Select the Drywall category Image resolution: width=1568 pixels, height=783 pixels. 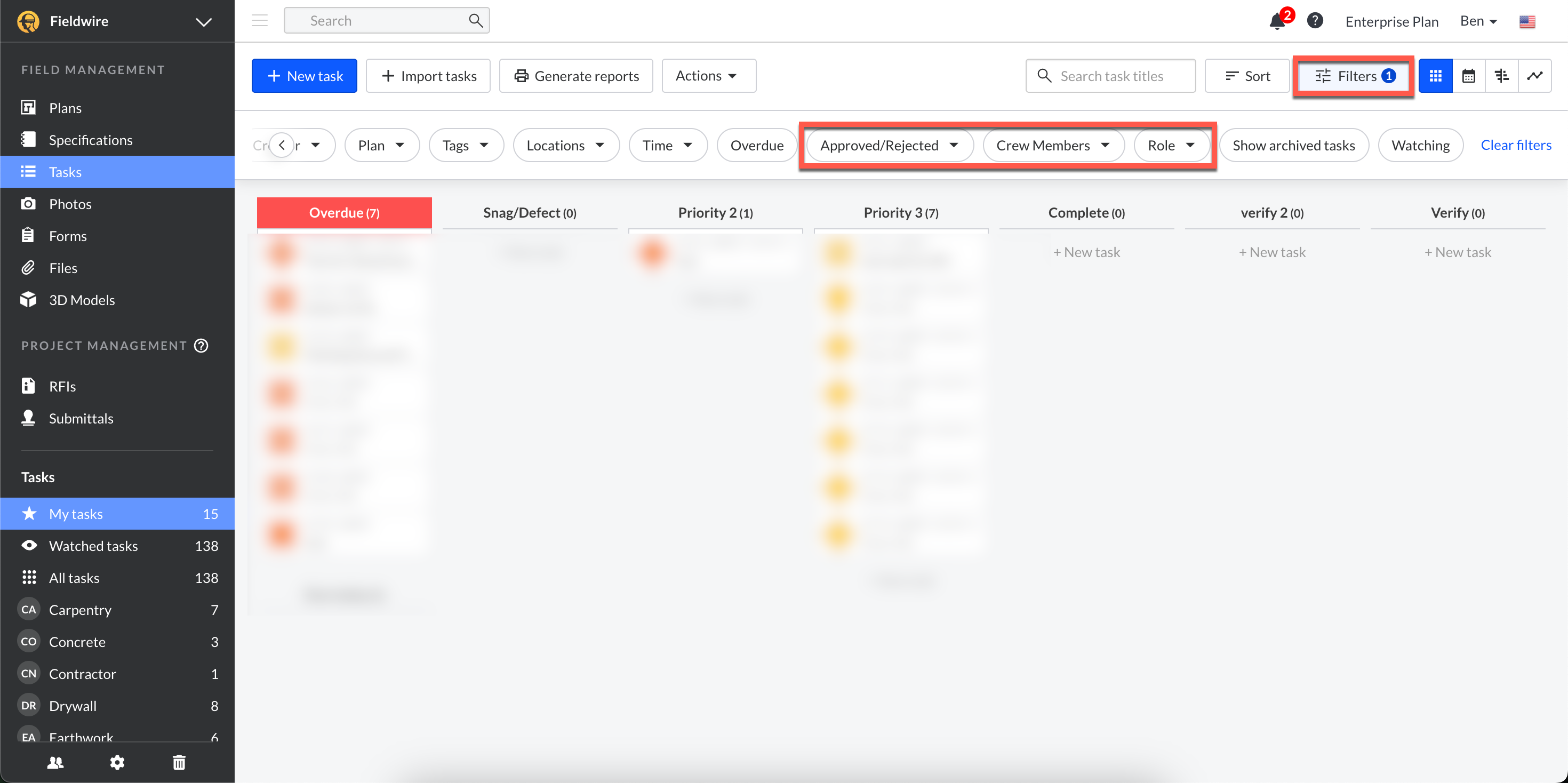[x=117, y=706]
